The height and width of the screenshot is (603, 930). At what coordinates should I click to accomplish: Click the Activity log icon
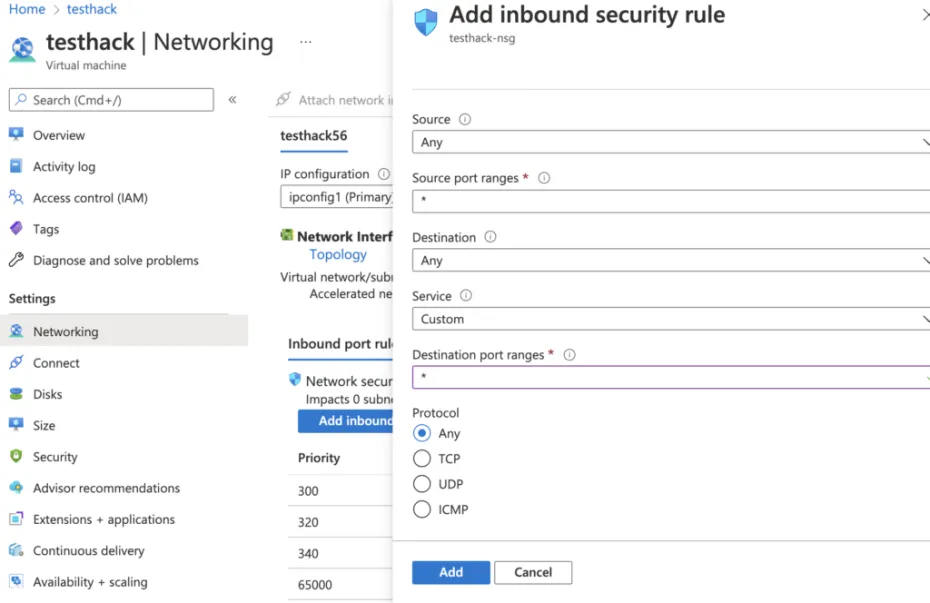16,166
